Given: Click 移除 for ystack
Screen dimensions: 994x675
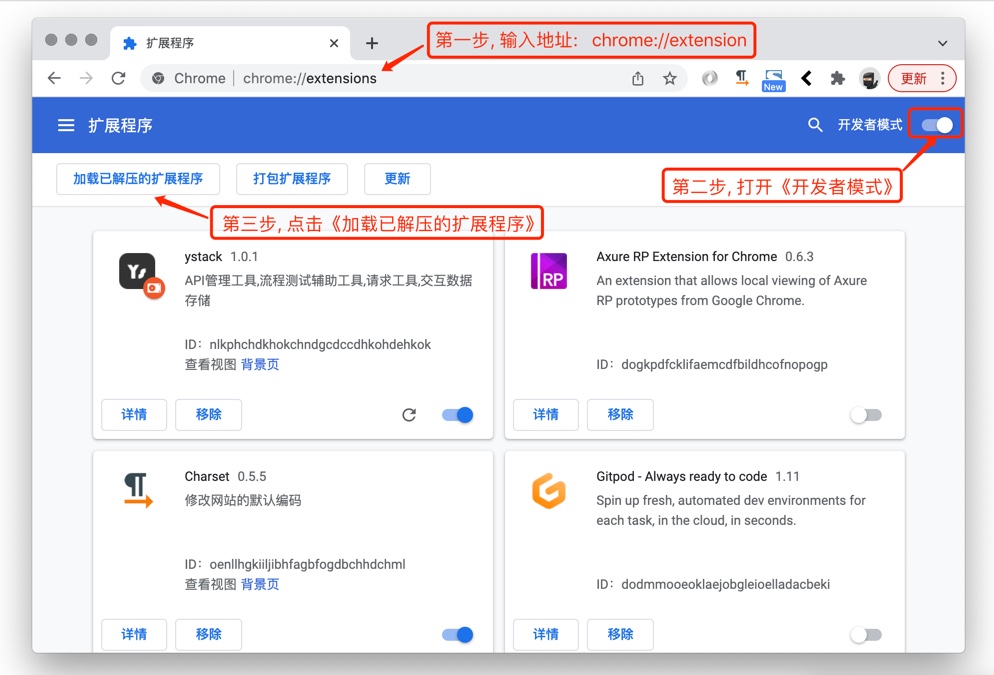Looking at the screenshot, I should 209,415.
